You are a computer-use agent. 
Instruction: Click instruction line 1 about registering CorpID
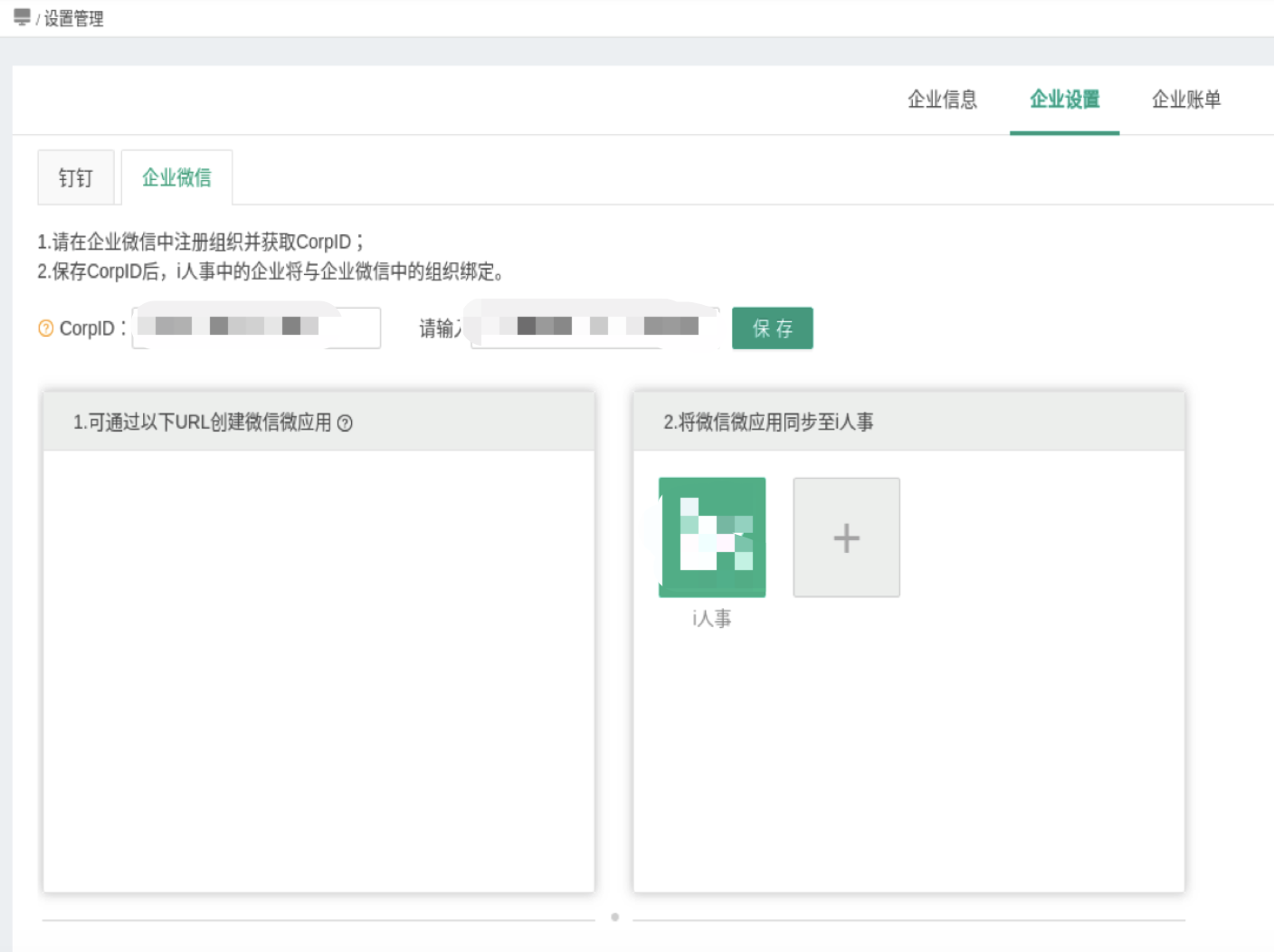coord(200,242)
